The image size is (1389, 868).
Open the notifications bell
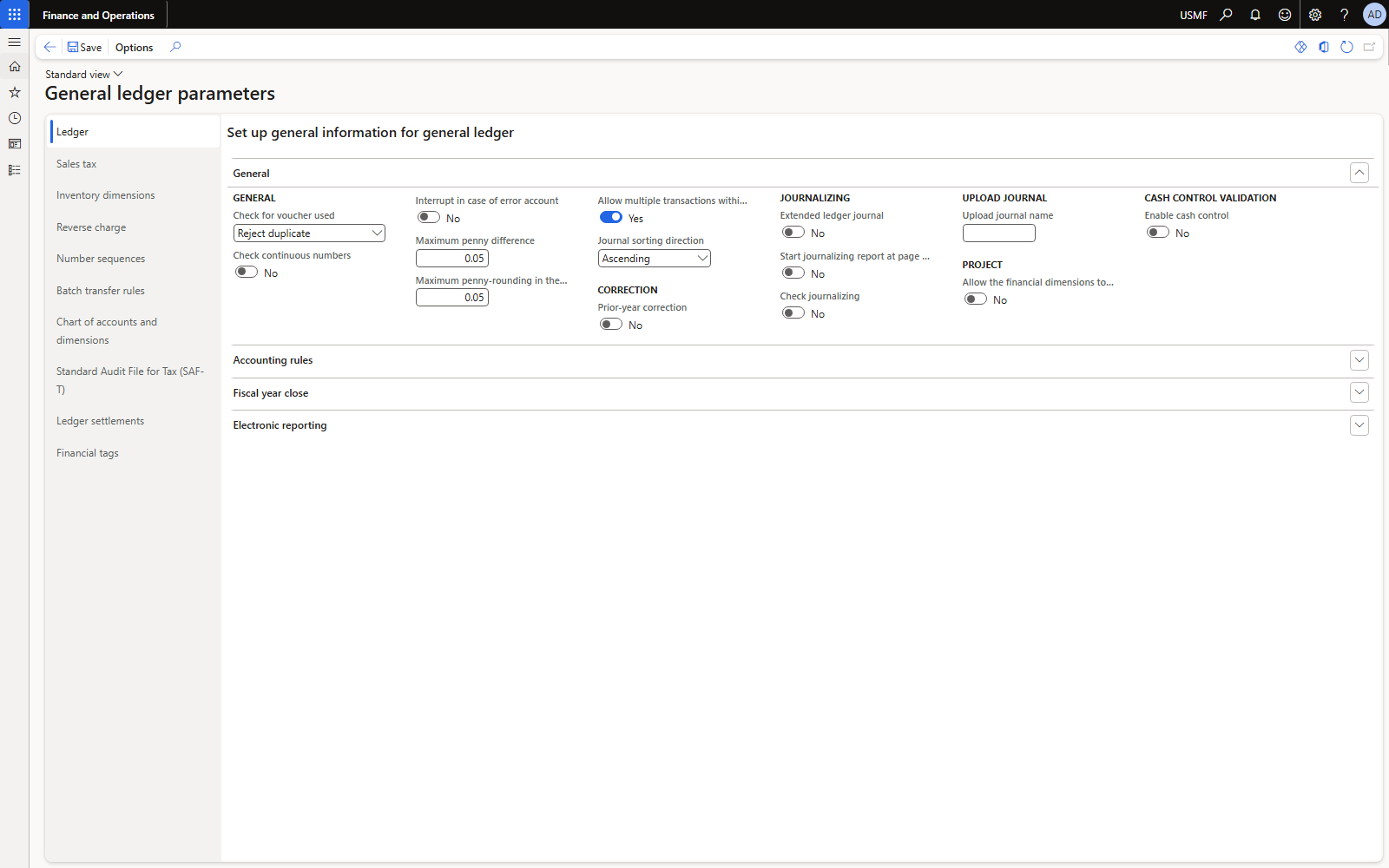[x=1255, y=15]
